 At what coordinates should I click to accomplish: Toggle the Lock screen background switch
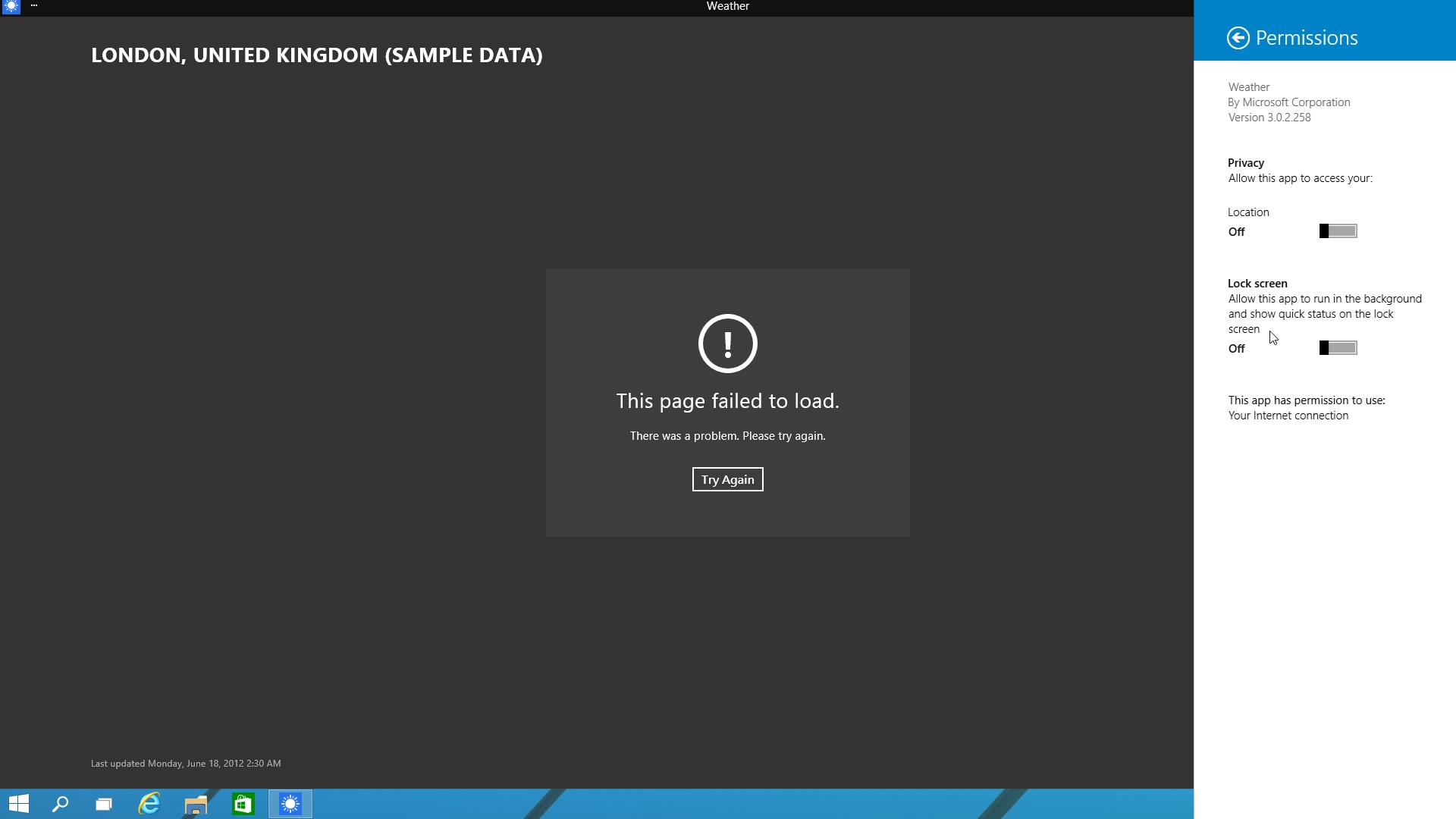[1338, 348]
